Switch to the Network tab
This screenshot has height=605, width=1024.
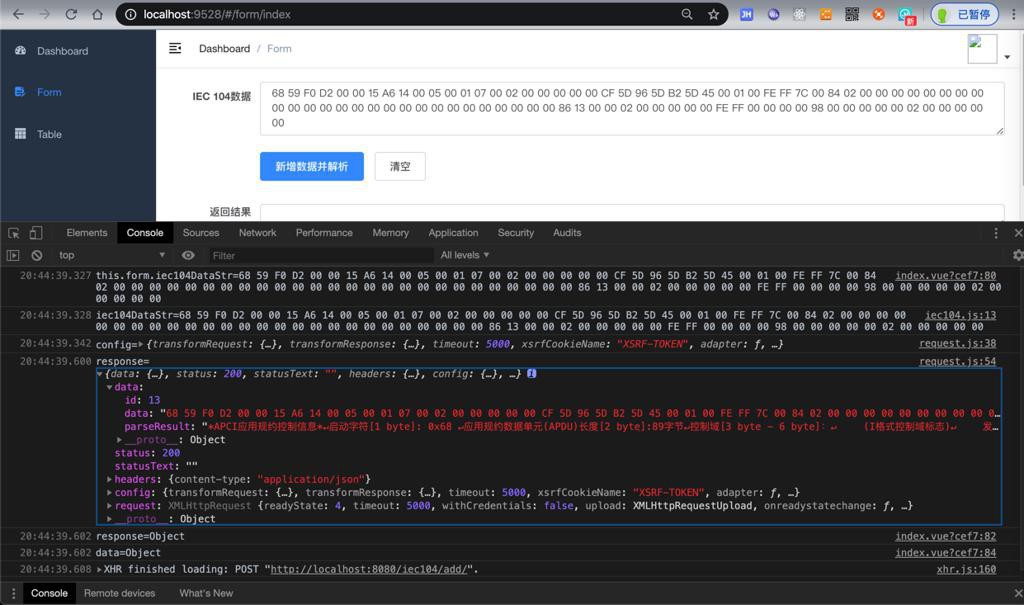coord(257,233)
